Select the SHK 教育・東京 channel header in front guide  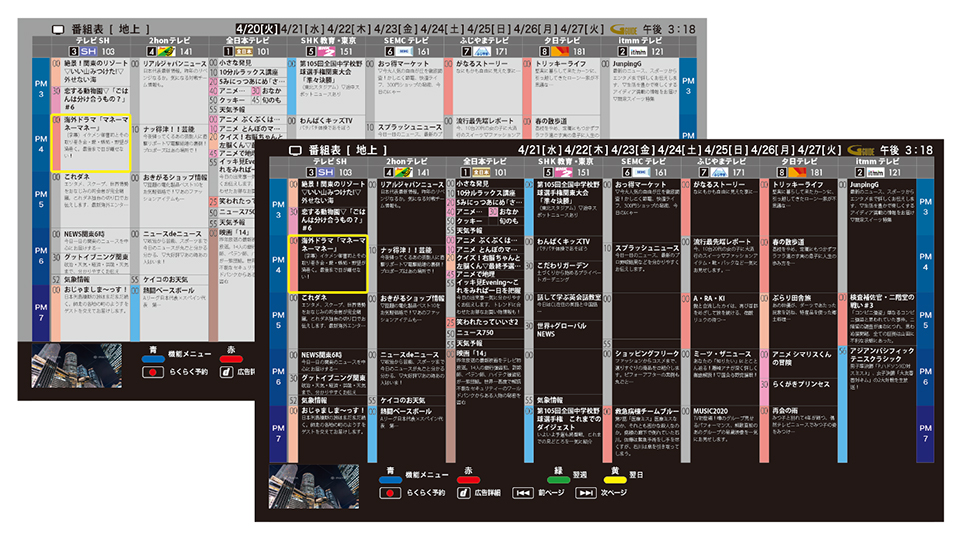click(x=564, y=162)
